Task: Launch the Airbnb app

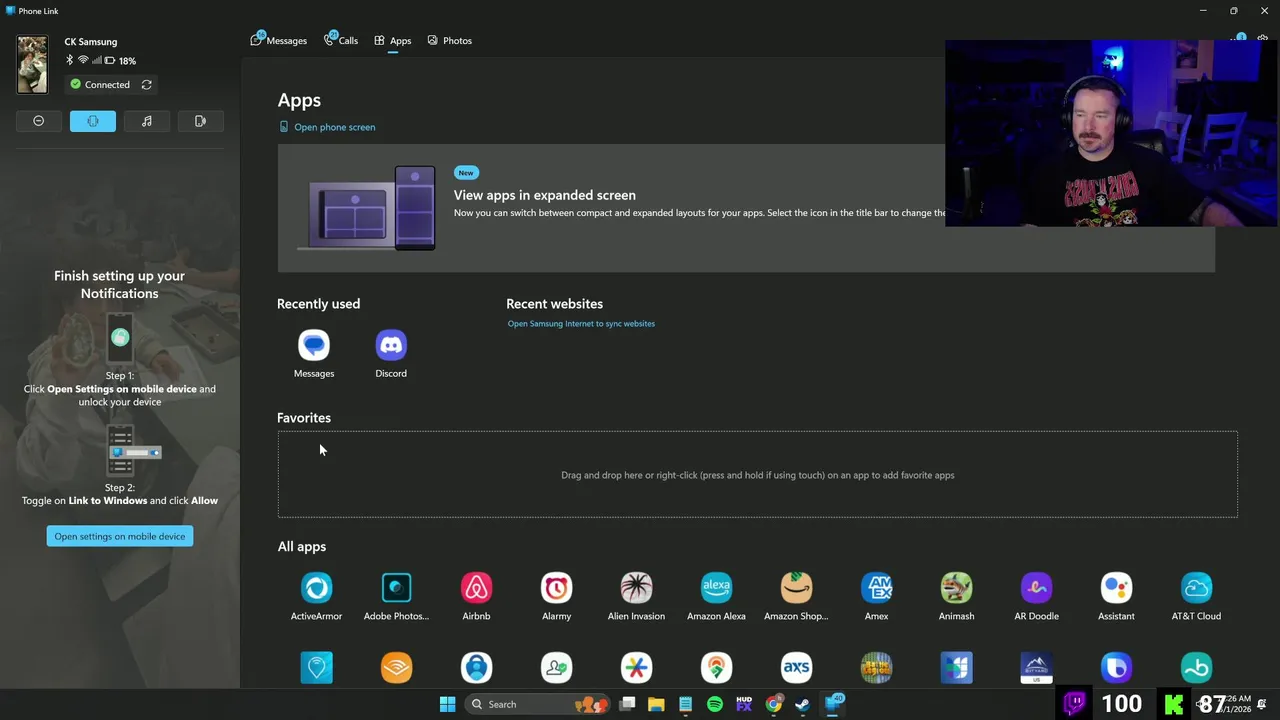Action: point(476,596)
